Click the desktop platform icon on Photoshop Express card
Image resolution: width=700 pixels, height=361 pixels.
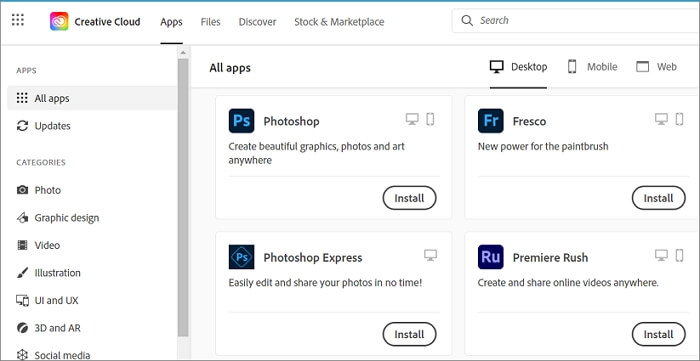coord(430,255)
